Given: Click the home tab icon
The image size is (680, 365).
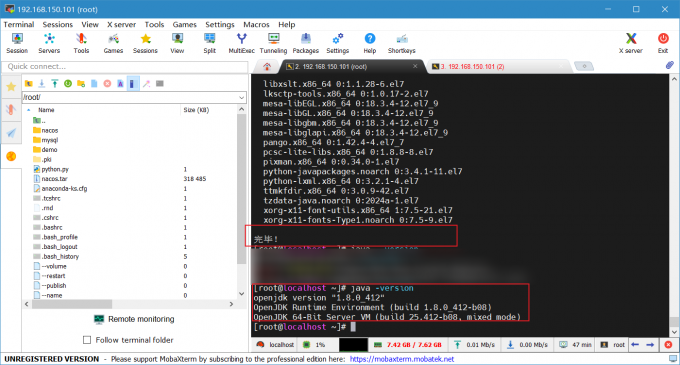Looking at the screenshot, I should (x=267, y=66).
